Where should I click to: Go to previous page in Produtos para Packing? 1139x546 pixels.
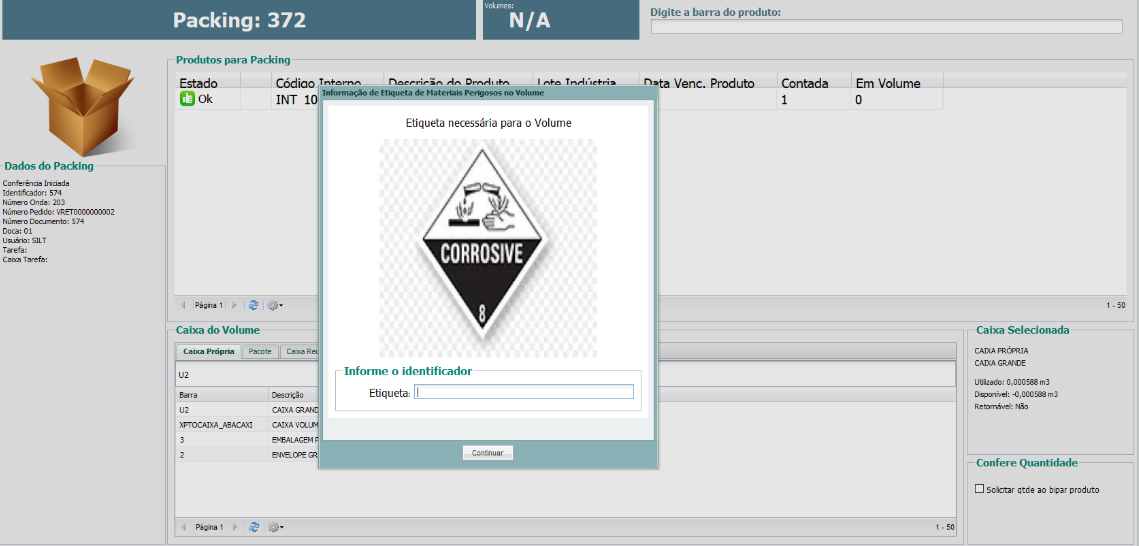(183, 306)
